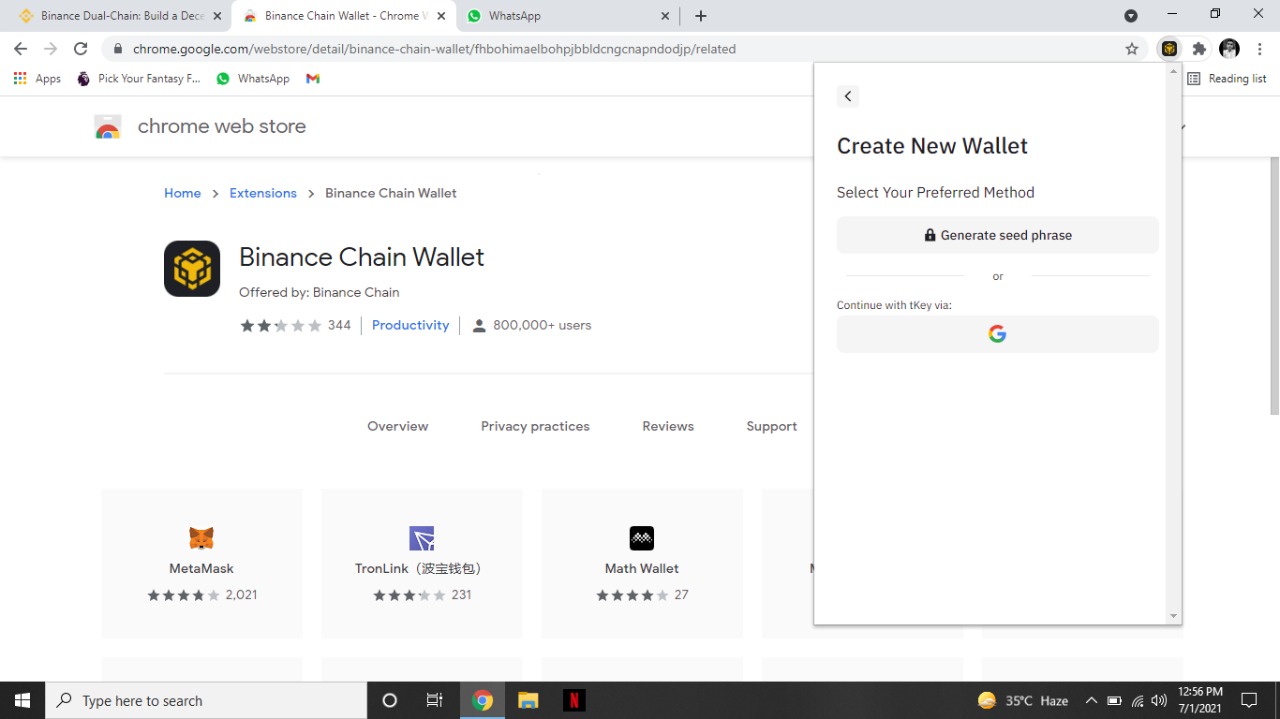Continue with tKey via Google button
This screenshot has height=719, width=1280.
coord(997,334)
